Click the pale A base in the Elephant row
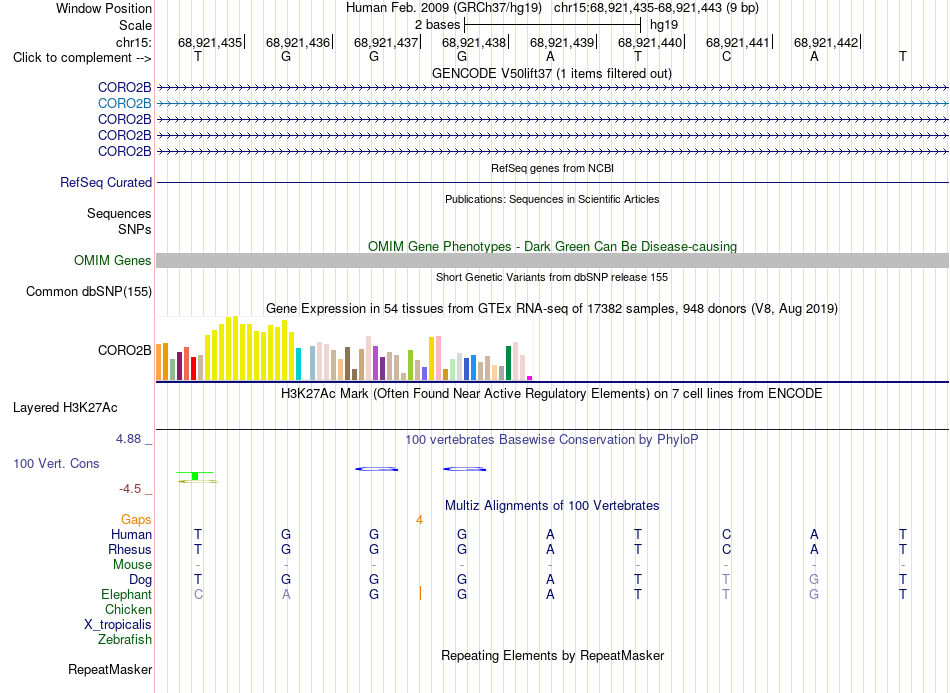Image resolution: width=950 pixels, height=693 pixels. [286, 594]
